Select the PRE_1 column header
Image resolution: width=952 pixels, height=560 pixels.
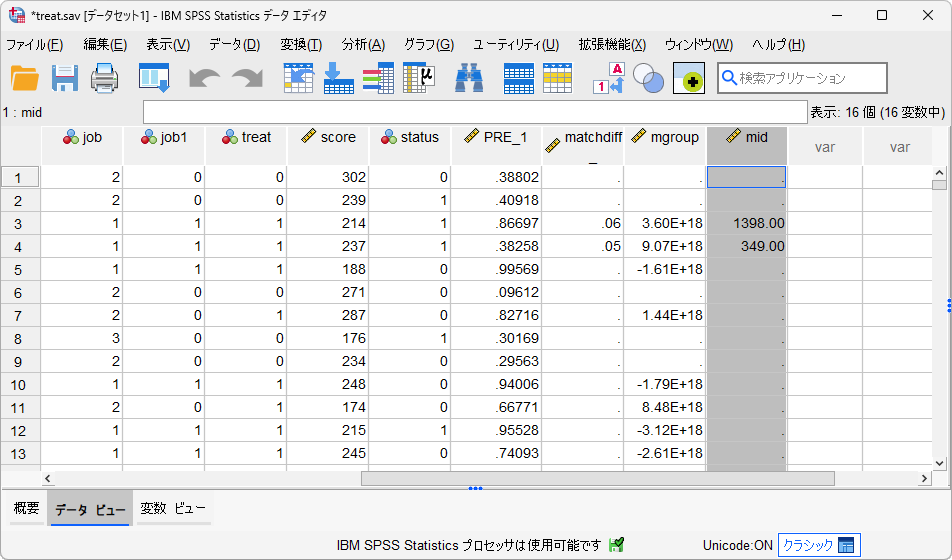click(x=496, y=145)
